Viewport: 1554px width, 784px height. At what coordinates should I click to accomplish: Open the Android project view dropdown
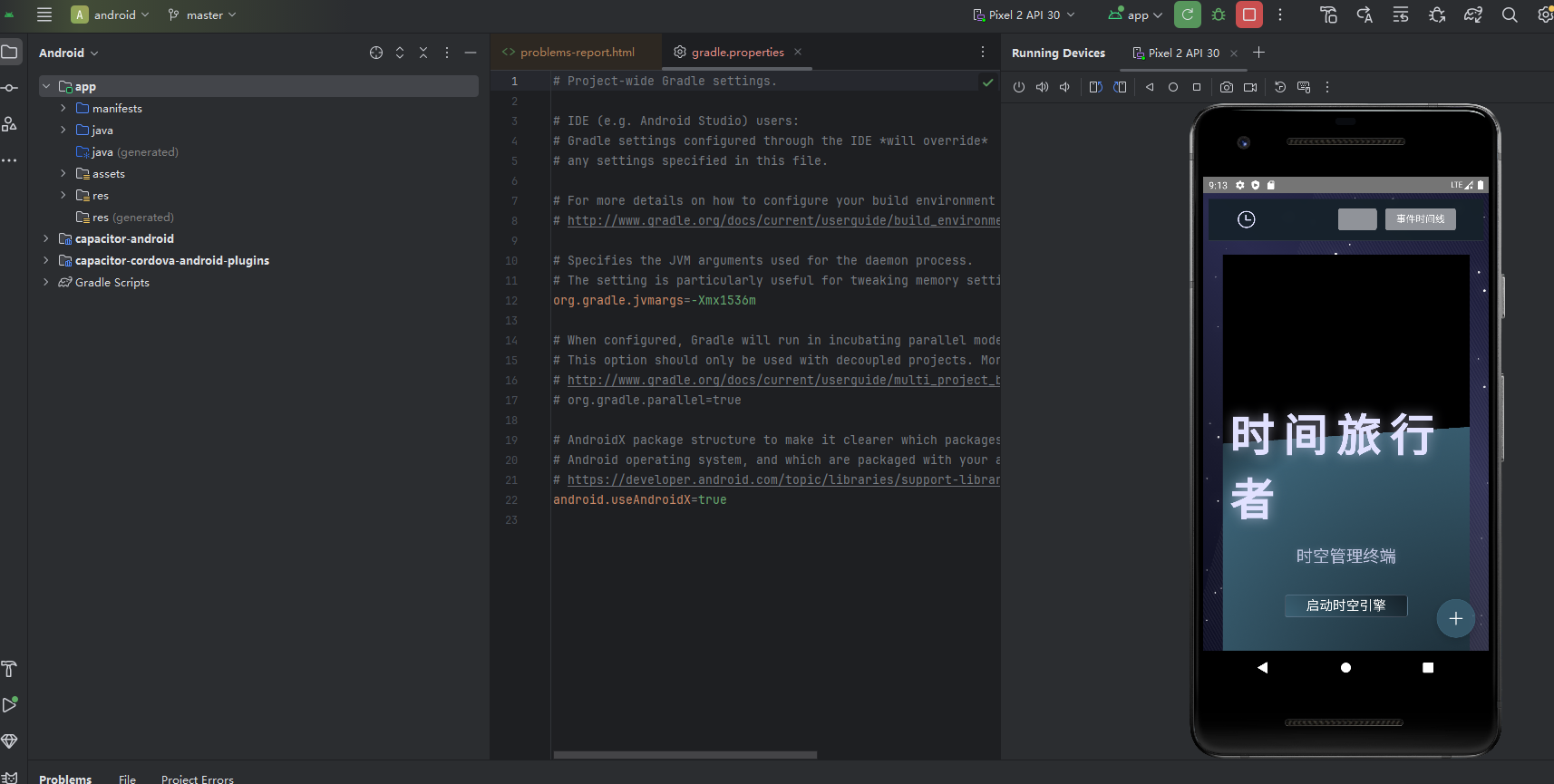coord(68,53)
